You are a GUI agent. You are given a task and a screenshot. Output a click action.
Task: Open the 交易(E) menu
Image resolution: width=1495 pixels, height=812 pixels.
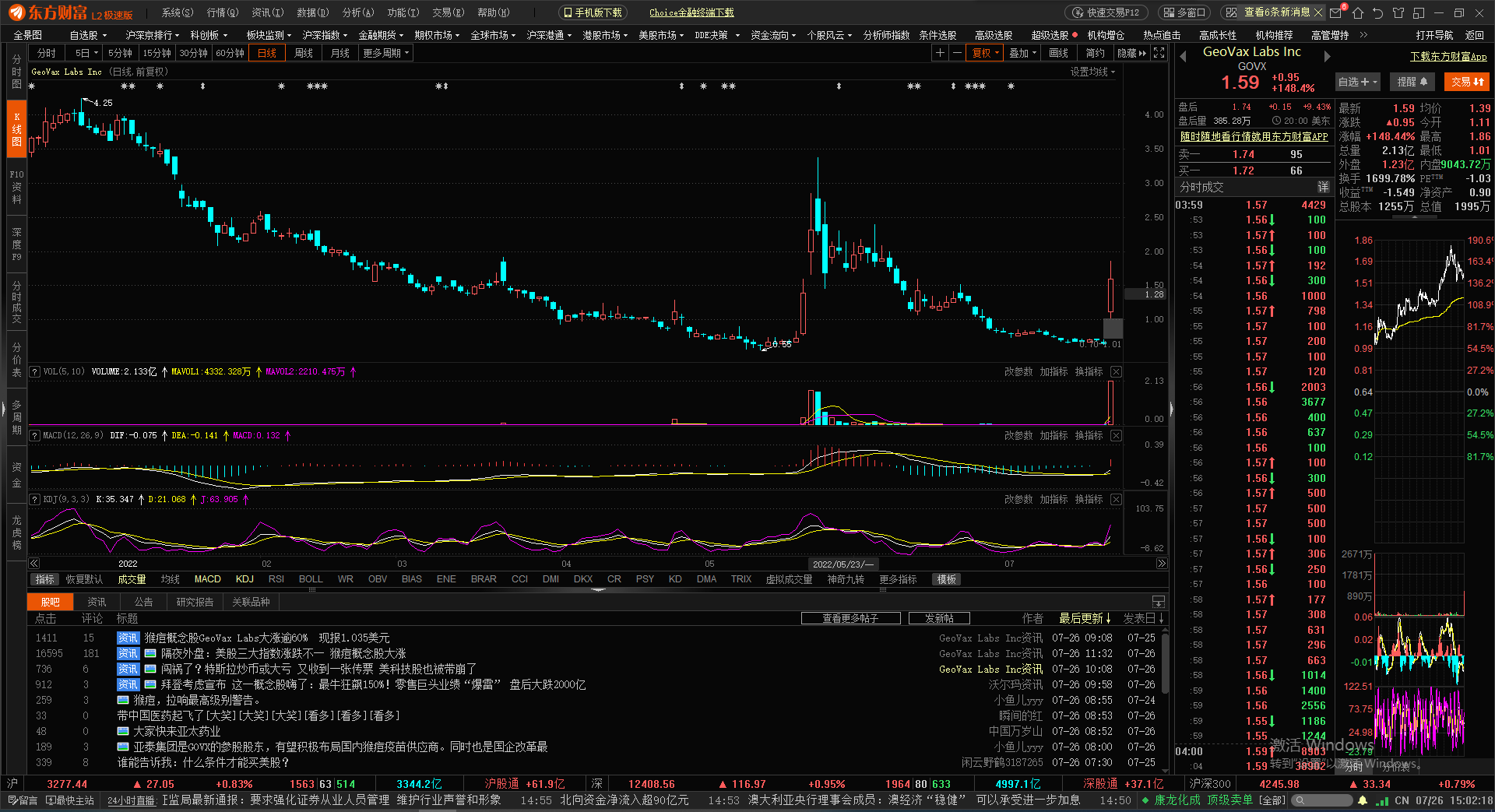(x=448, y=12)
